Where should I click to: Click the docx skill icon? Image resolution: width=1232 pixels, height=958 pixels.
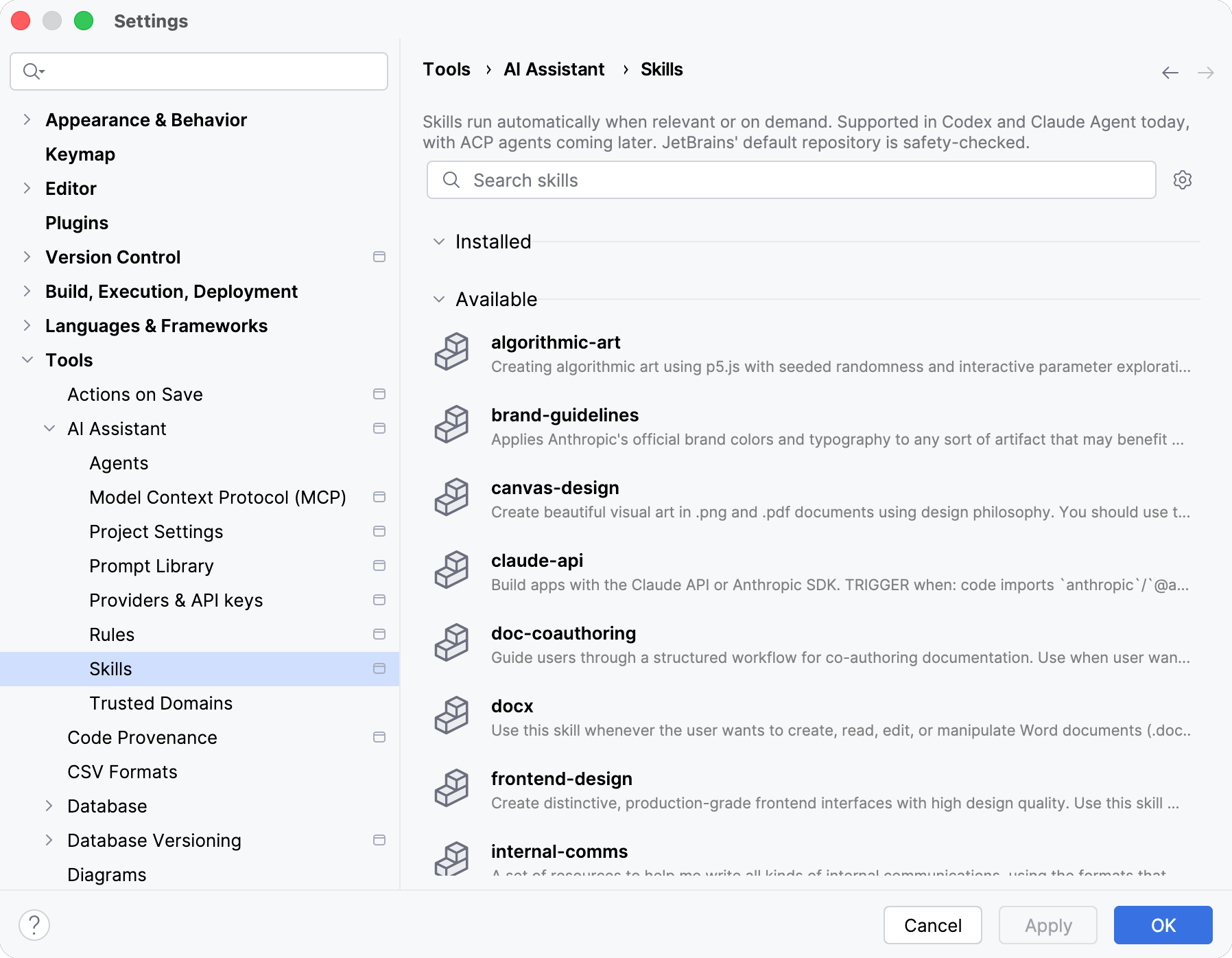click(451, 715)
